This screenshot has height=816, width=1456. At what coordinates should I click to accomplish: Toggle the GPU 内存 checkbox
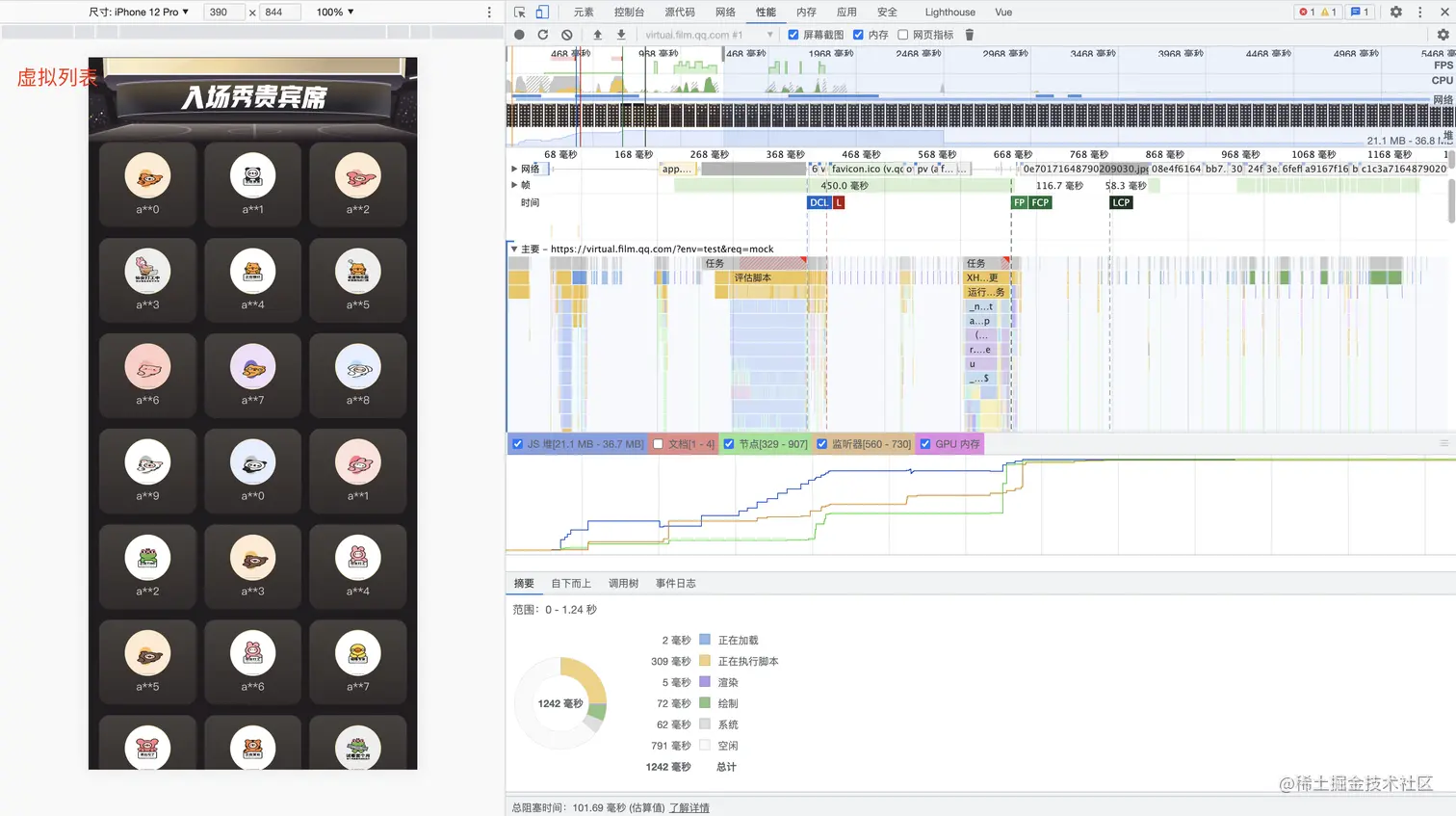click(x=925, y=444)
